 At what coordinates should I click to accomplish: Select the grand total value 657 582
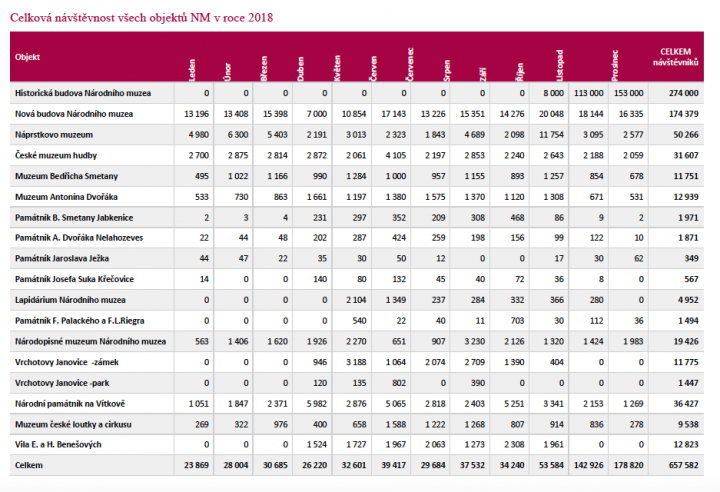(683, 465)
